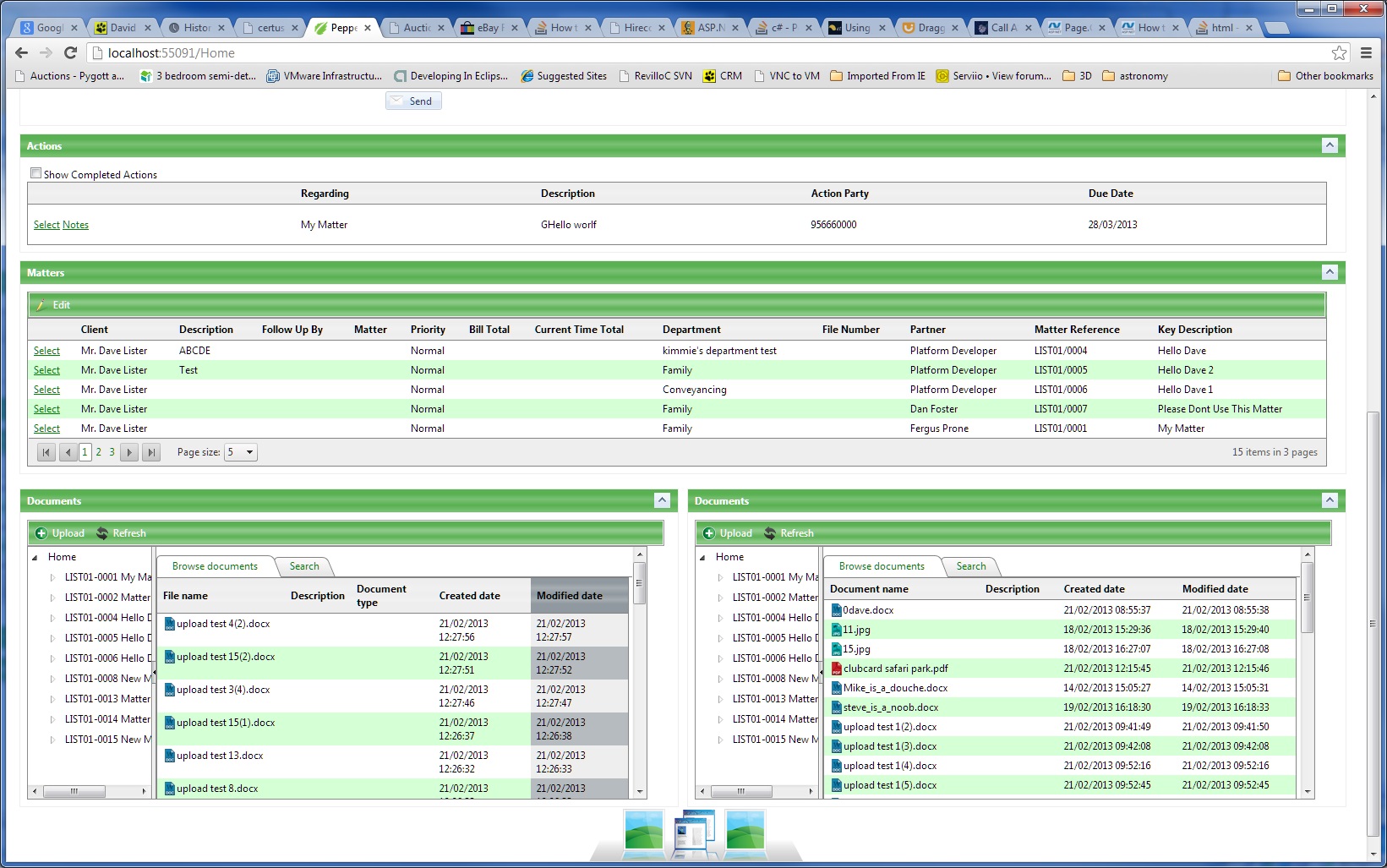Click the Mike_is_a_douche.docx file name
The image size is (1387, 868).
coord(895,688)
